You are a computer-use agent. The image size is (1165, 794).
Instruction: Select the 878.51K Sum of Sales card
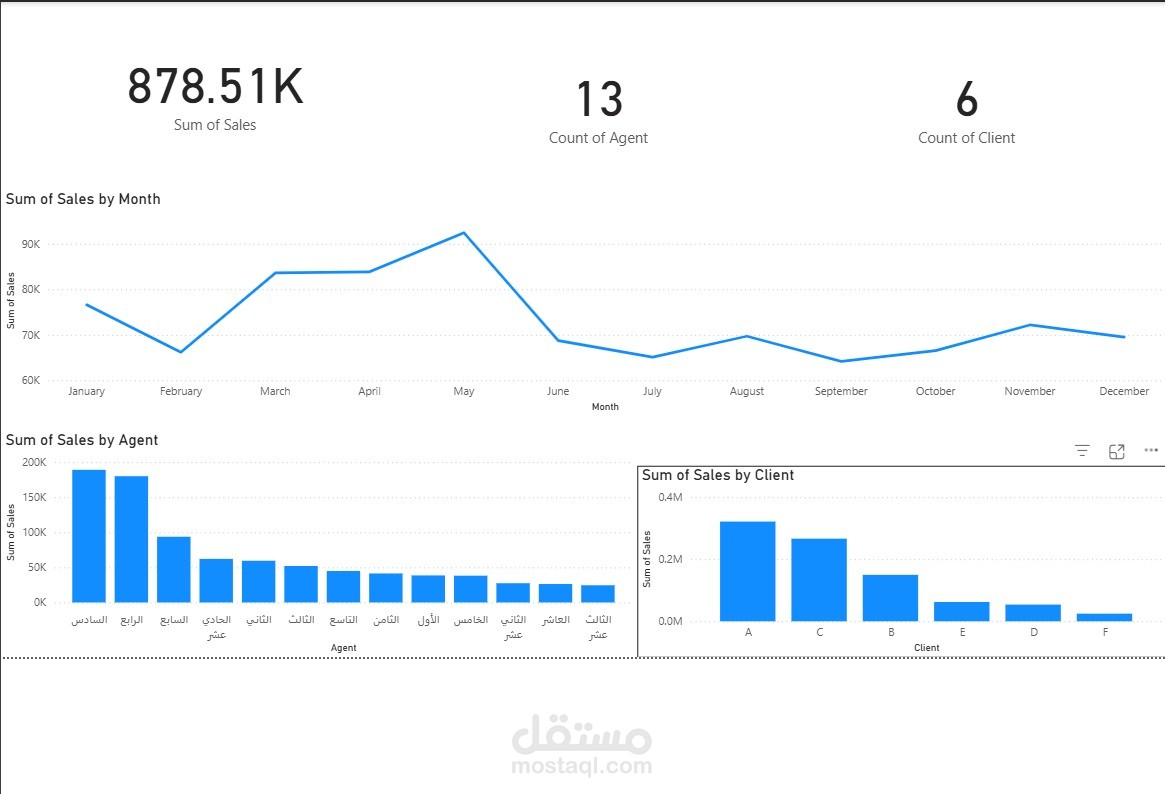click(x=215, y=97)
